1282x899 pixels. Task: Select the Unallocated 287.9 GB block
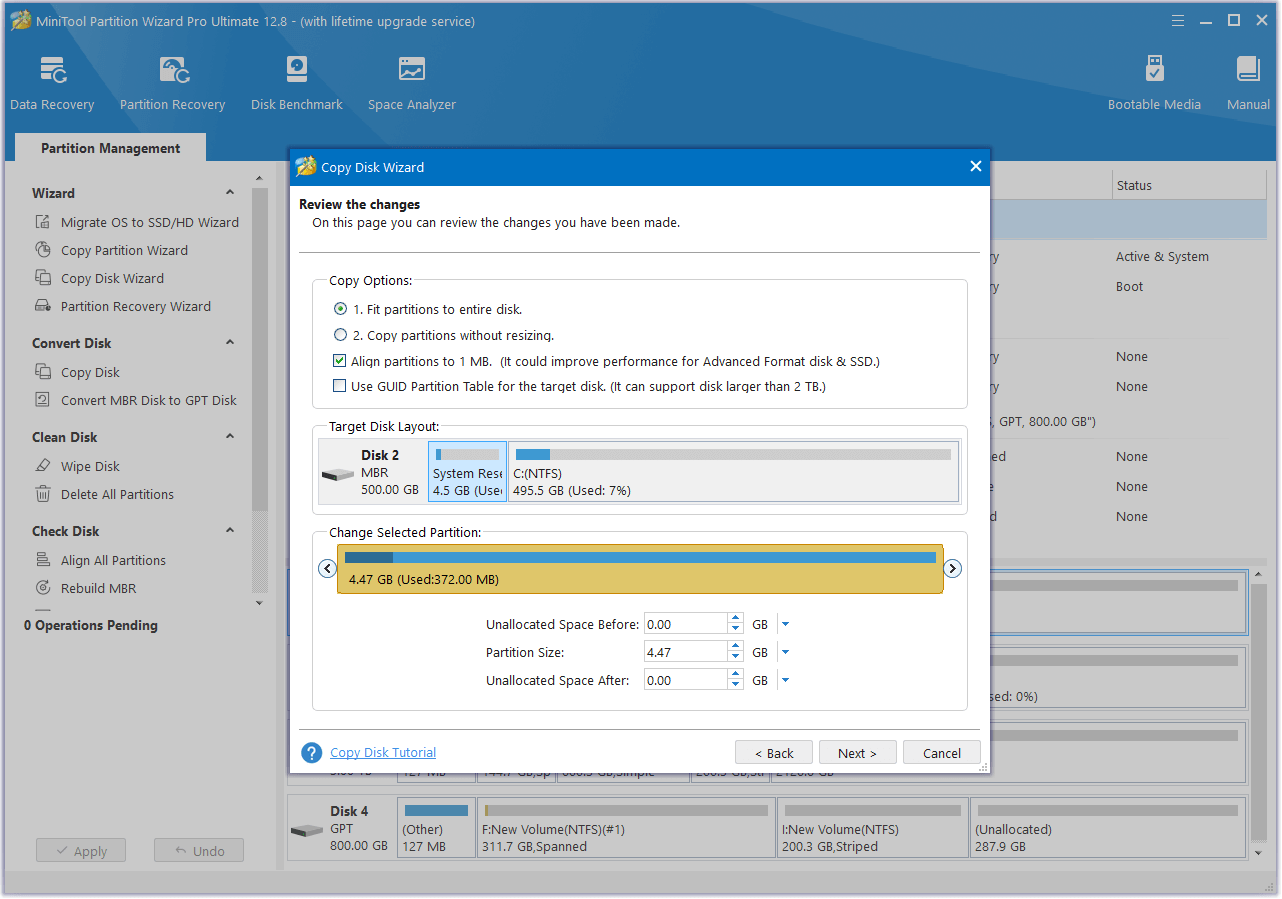point(1108,827)
